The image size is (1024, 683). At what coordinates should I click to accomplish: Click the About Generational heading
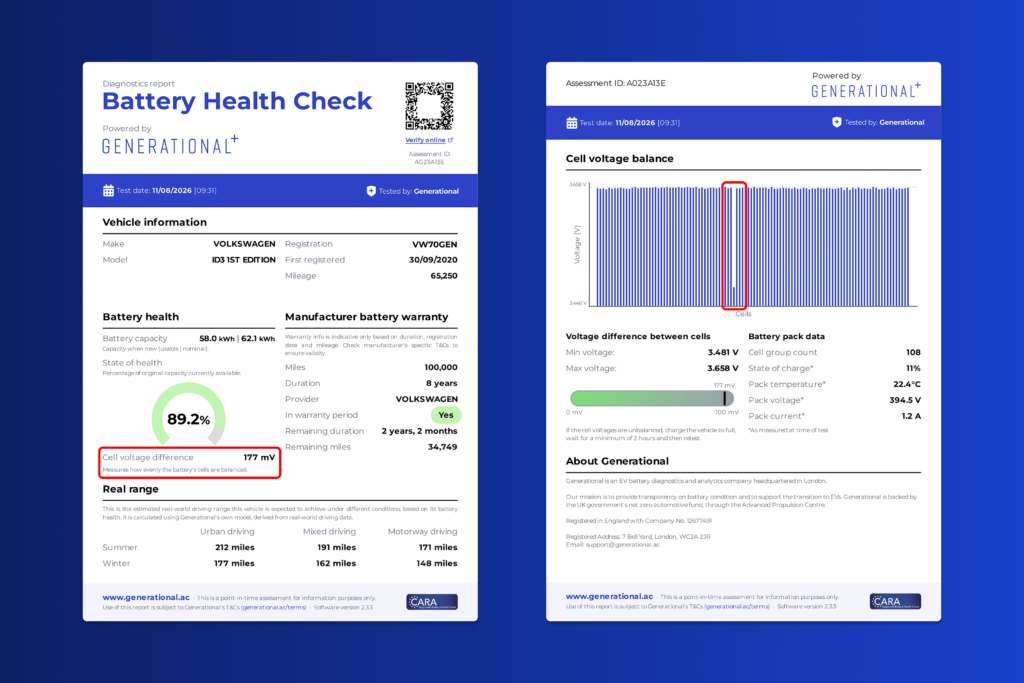(x=617, y=461)
